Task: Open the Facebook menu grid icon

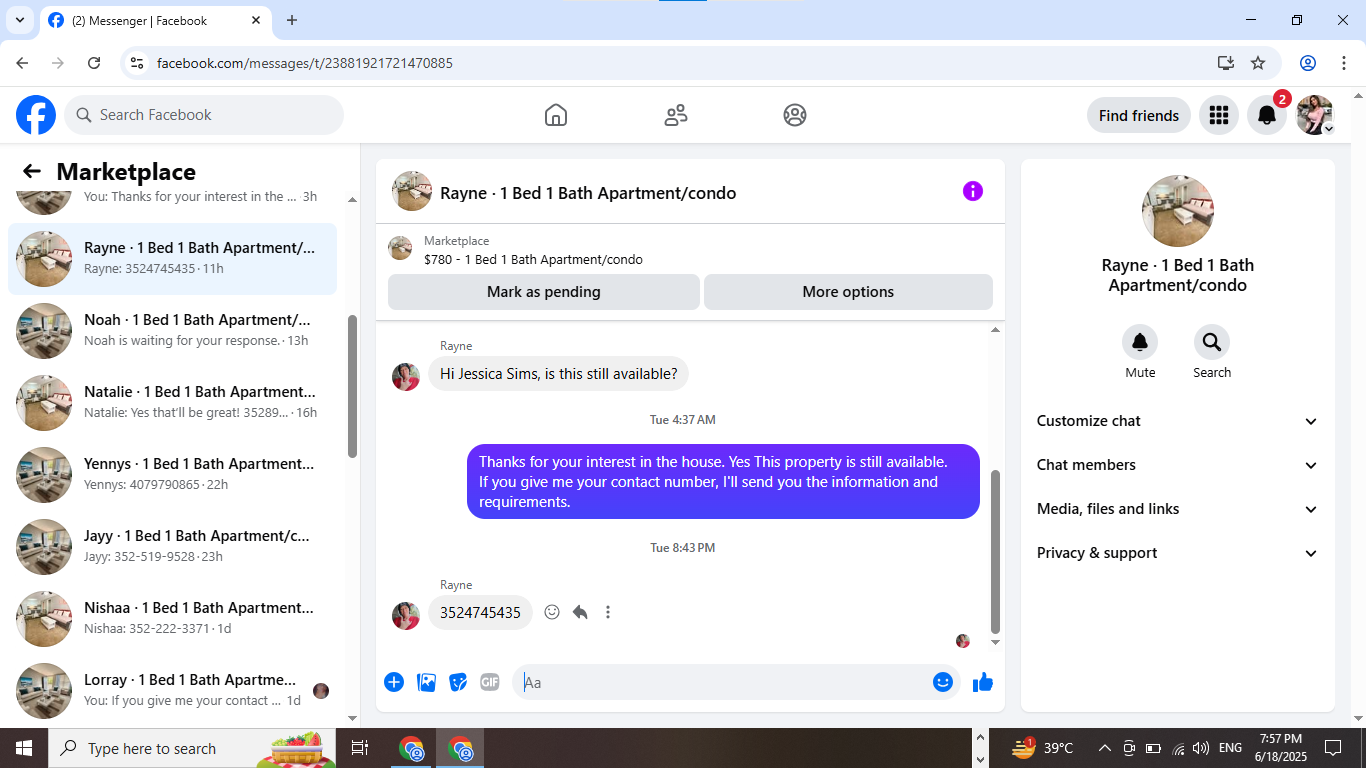Action: (x=1218, y=115)
